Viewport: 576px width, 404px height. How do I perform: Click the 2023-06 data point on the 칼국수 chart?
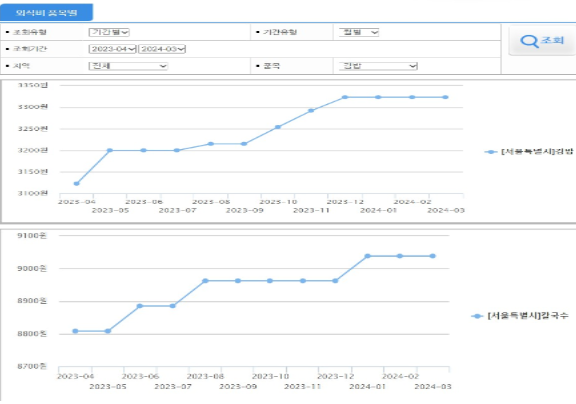pos(140,306)
